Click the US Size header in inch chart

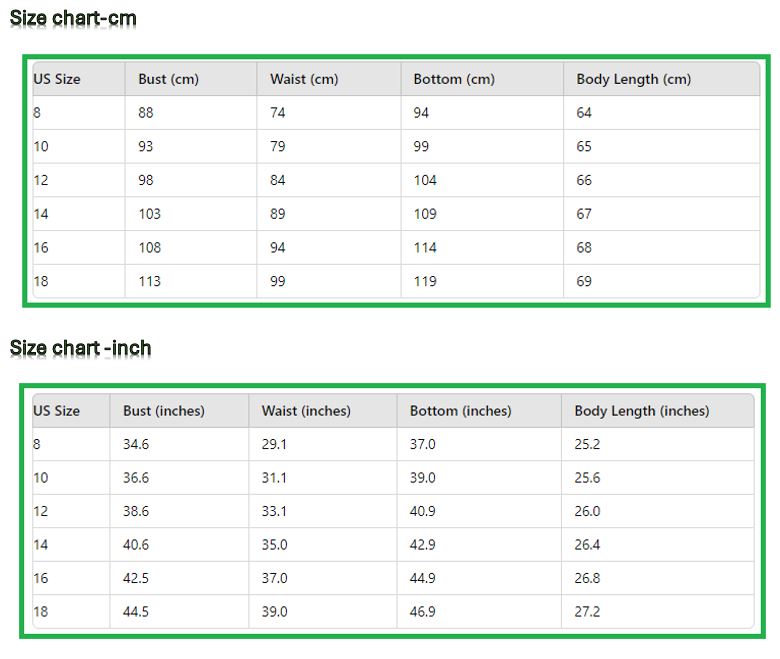click(57, 411)
